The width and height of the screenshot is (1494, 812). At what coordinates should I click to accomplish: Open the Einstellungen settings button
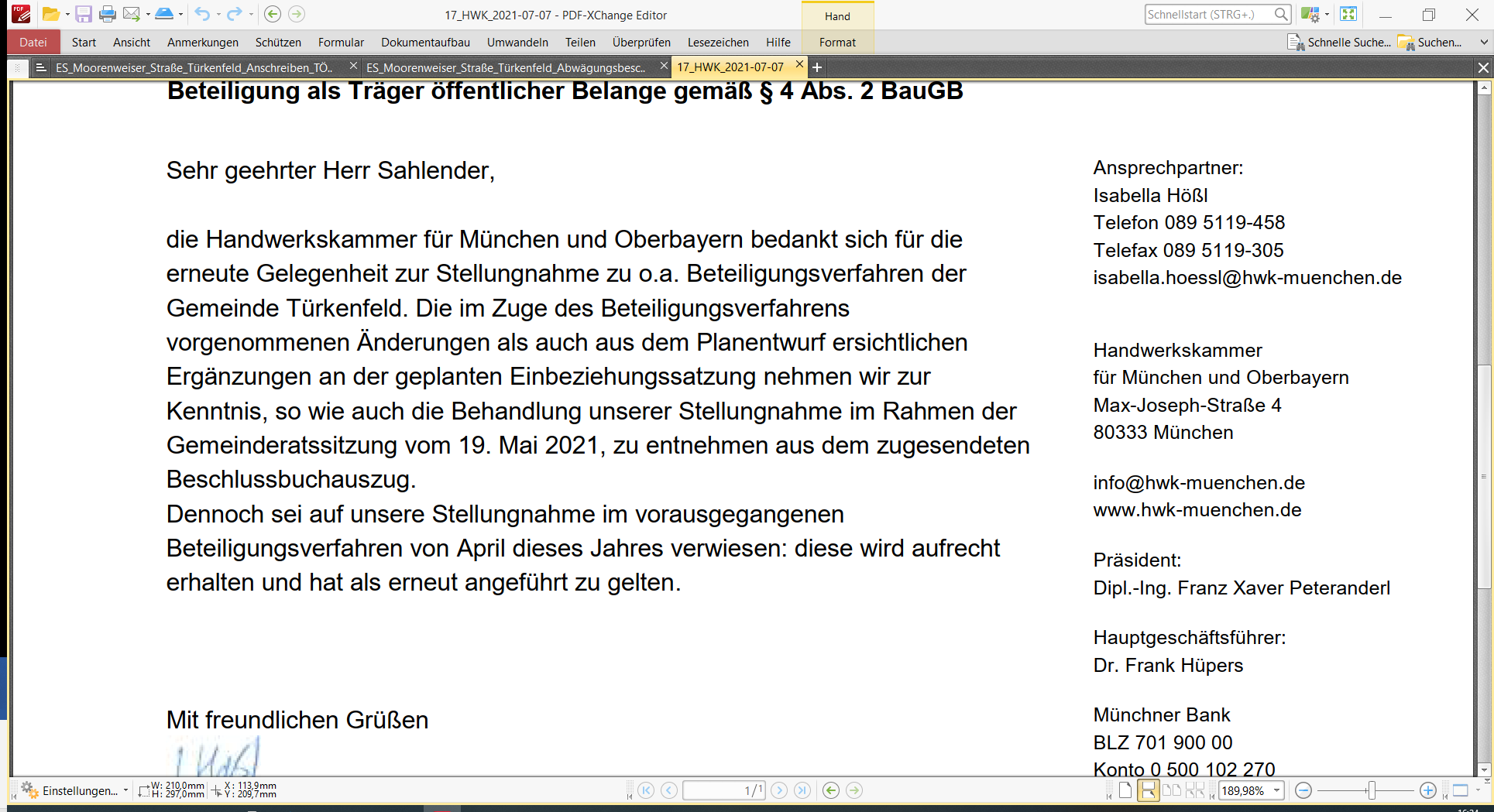click(x=69, y=790)
